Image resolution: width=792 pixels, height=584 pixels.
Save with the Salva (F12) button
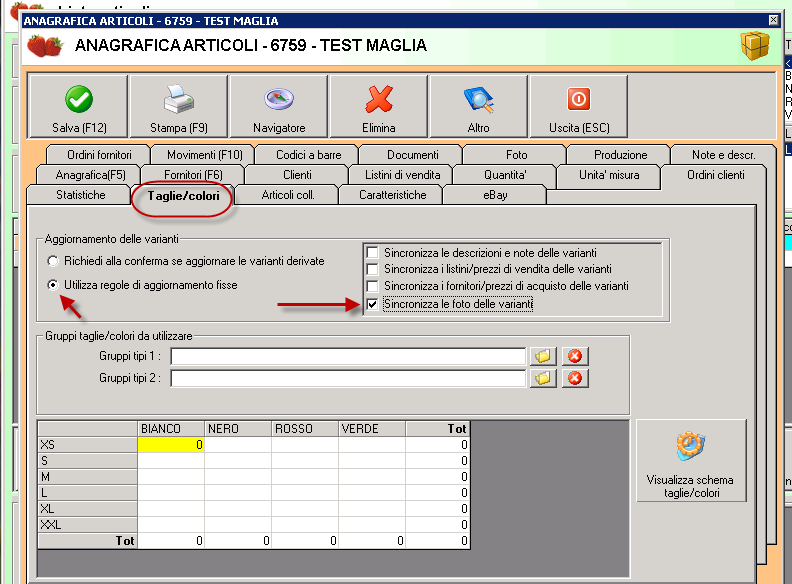click(78, 106)
